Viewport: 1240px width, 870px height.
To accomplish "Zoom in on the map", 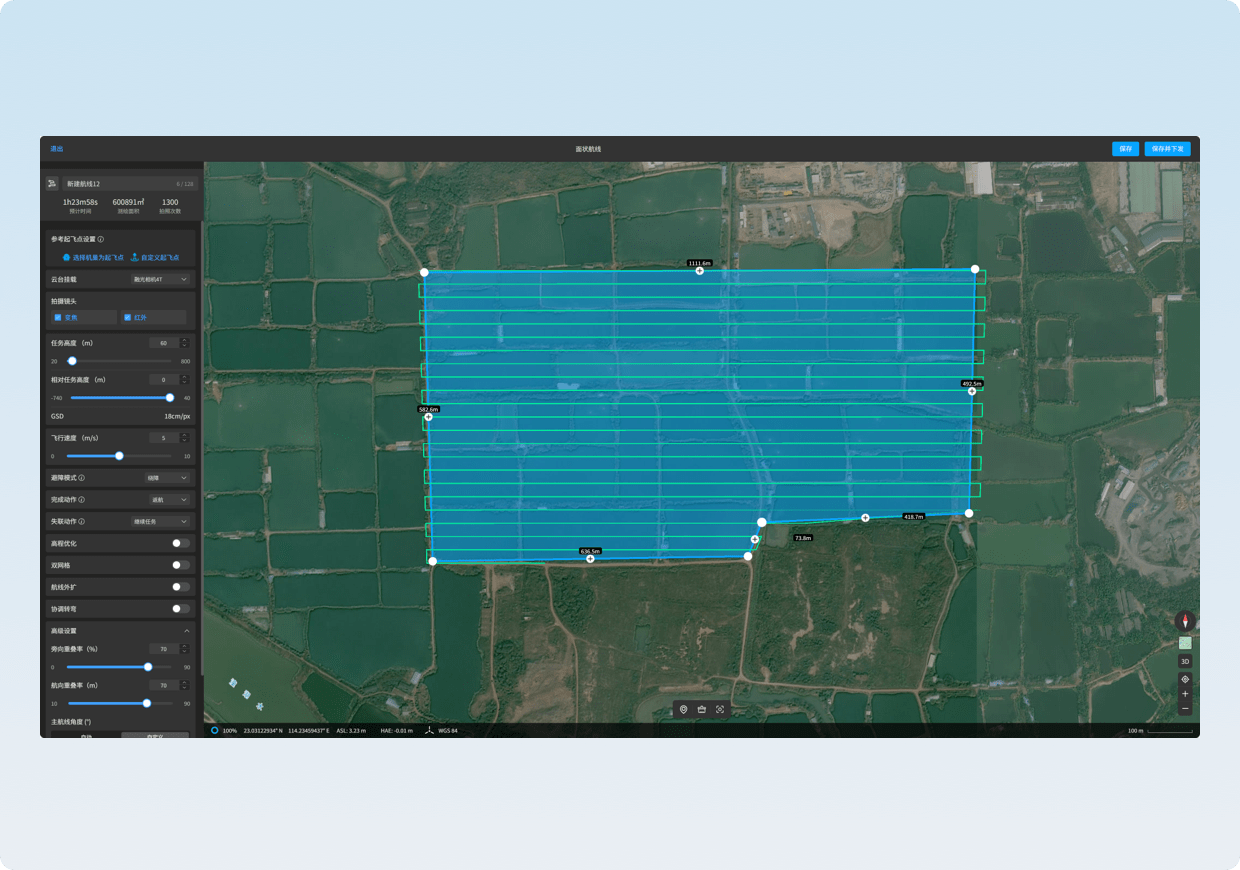I will pos(1185,694).
